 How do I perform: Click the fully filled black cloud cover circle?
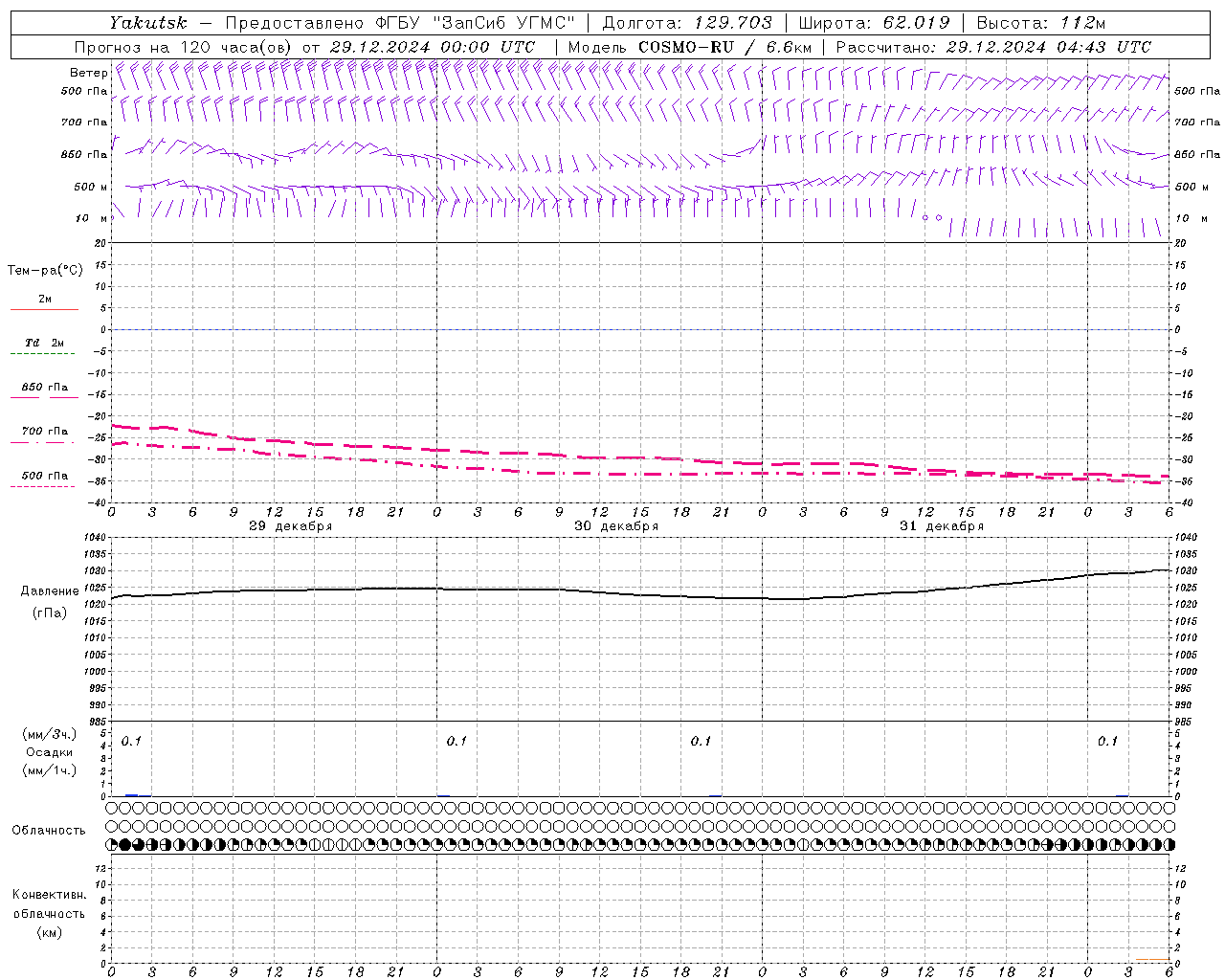pyautogui.click(x=125, y=845)
